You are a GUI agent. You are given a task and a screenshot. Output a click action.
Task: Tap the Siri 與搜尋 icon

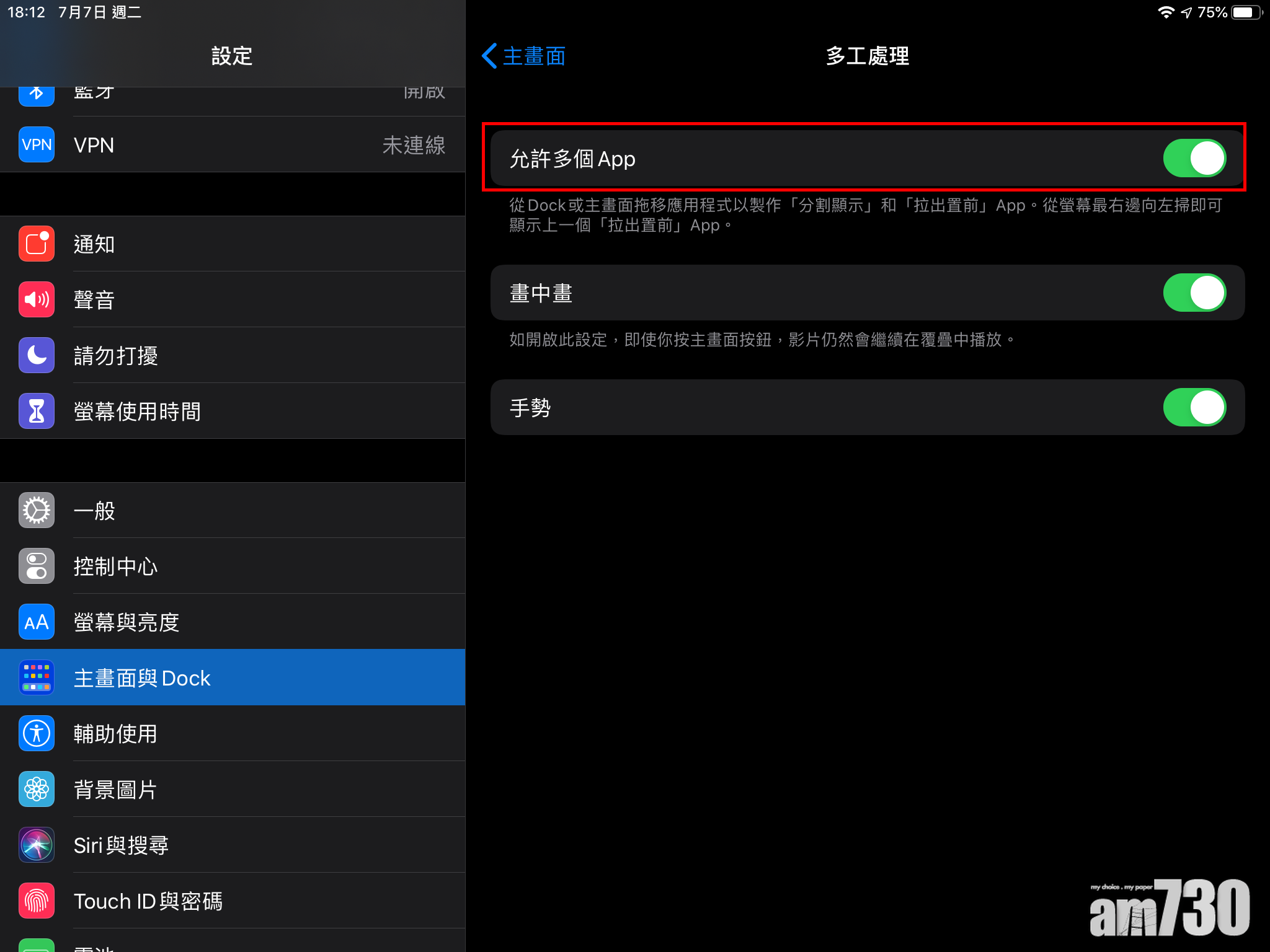click(37, 845)
